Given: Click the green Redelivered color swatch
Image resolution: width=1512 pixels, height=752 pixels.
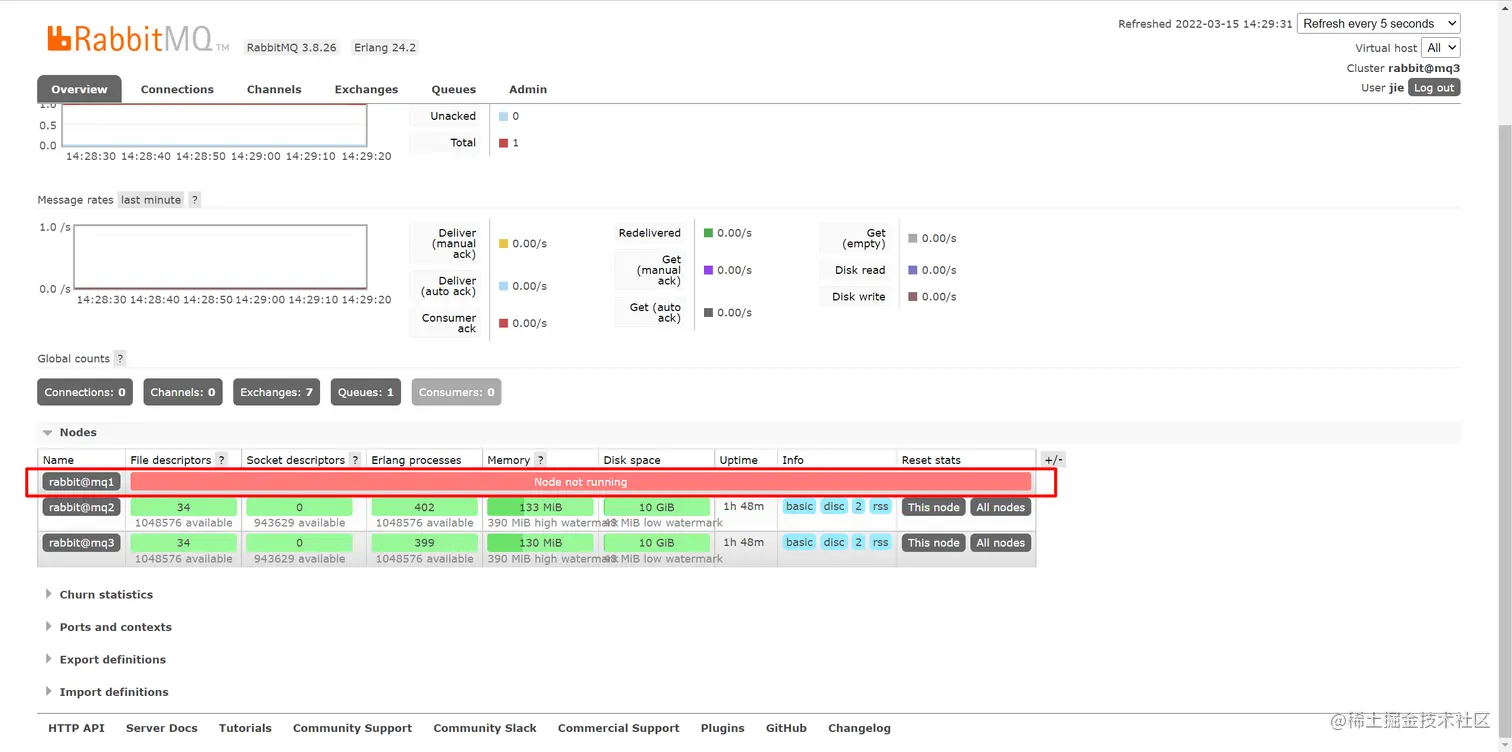Looking at the screenshot, I should (709, 233).
